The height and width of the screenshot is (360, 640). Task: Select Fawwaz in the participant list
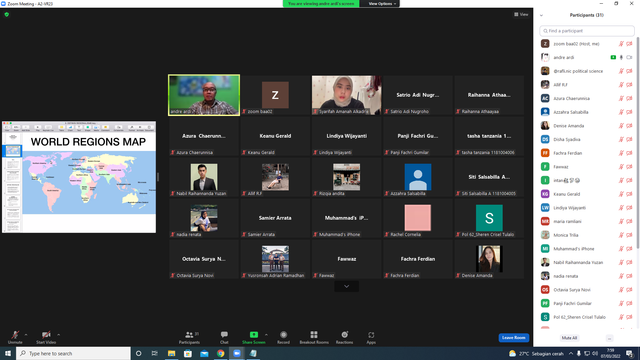tap(587, 167)
